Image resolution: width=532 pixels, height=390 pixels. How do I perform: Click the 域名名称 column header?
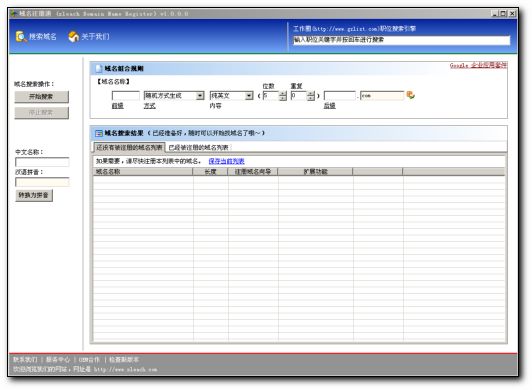pyautogui.click(x=143, y=172)
